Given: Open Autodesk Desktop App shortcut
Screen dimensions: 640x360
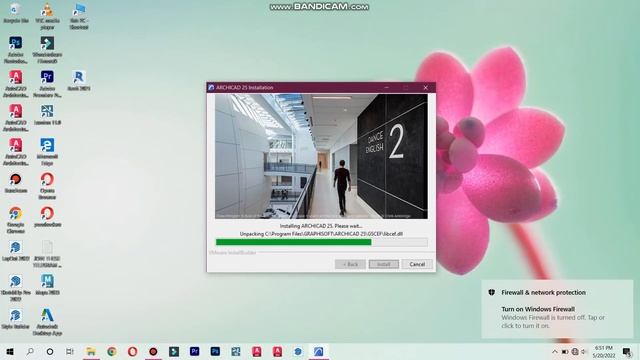Looking at the screenshot, I should 47,322.
